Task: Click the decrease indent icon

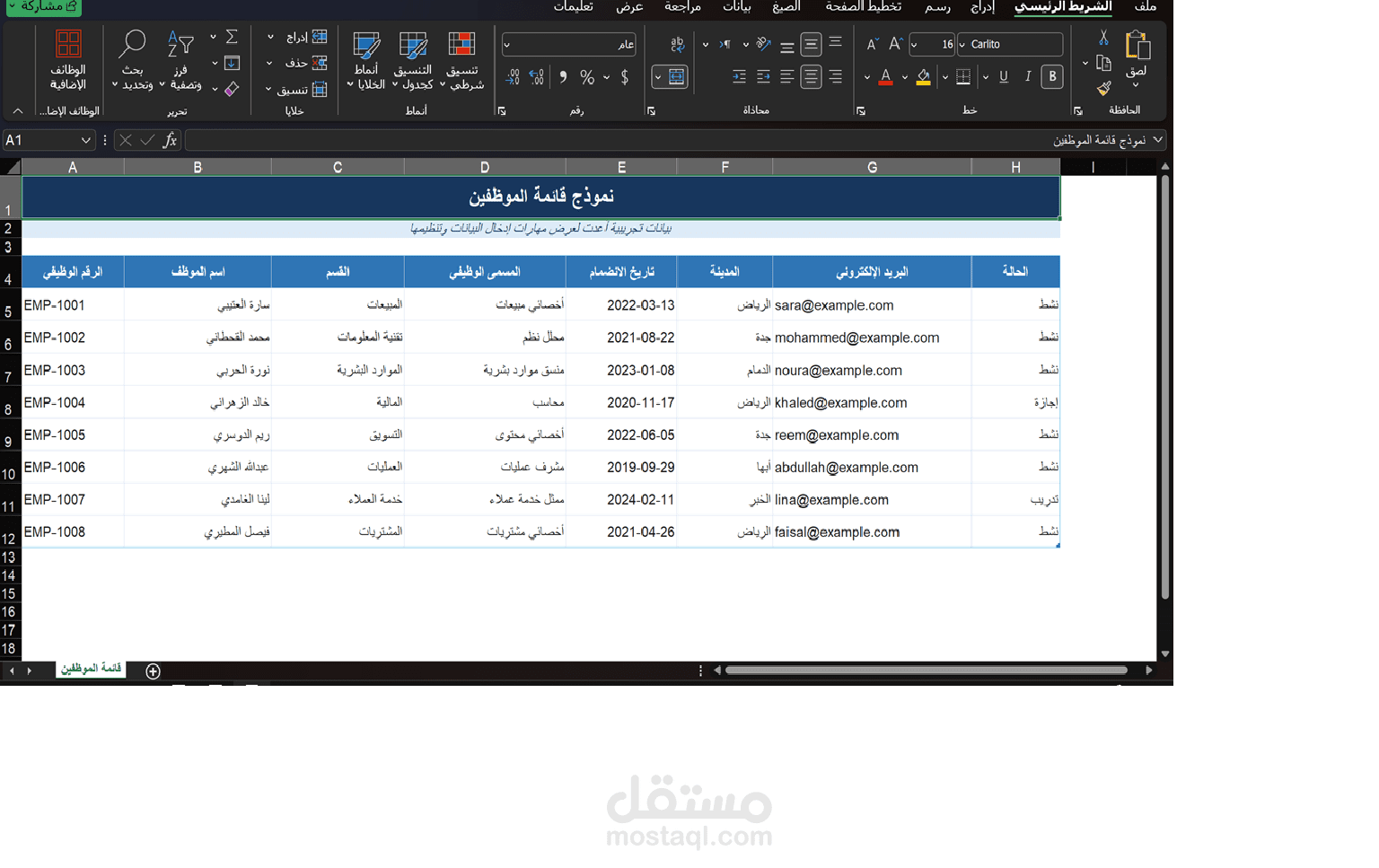Action: (x=763, y=77)
